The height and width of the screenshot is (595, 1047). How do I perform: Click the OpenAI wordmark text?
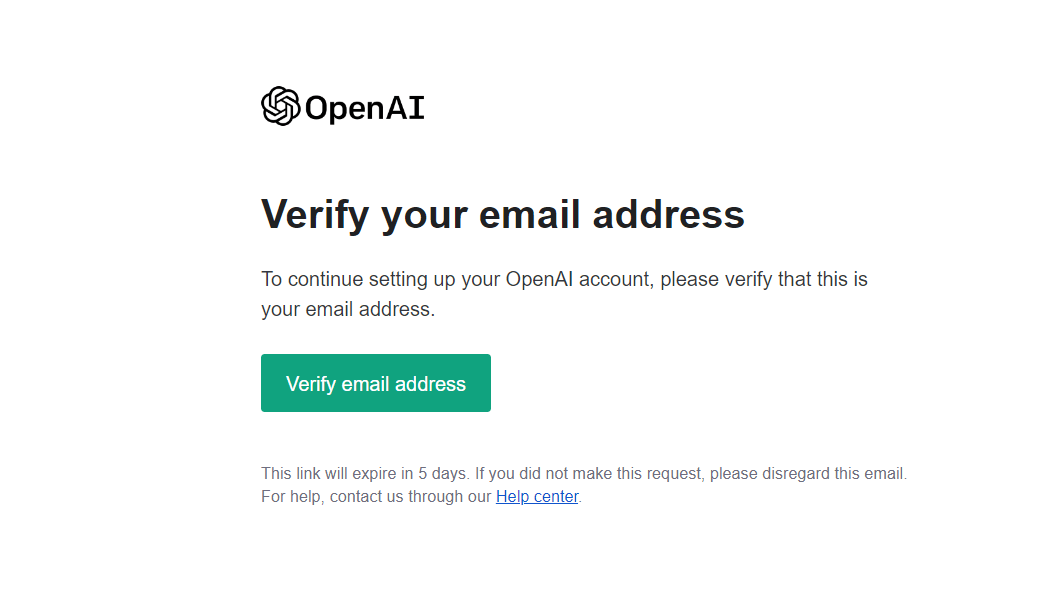(365, 108)
